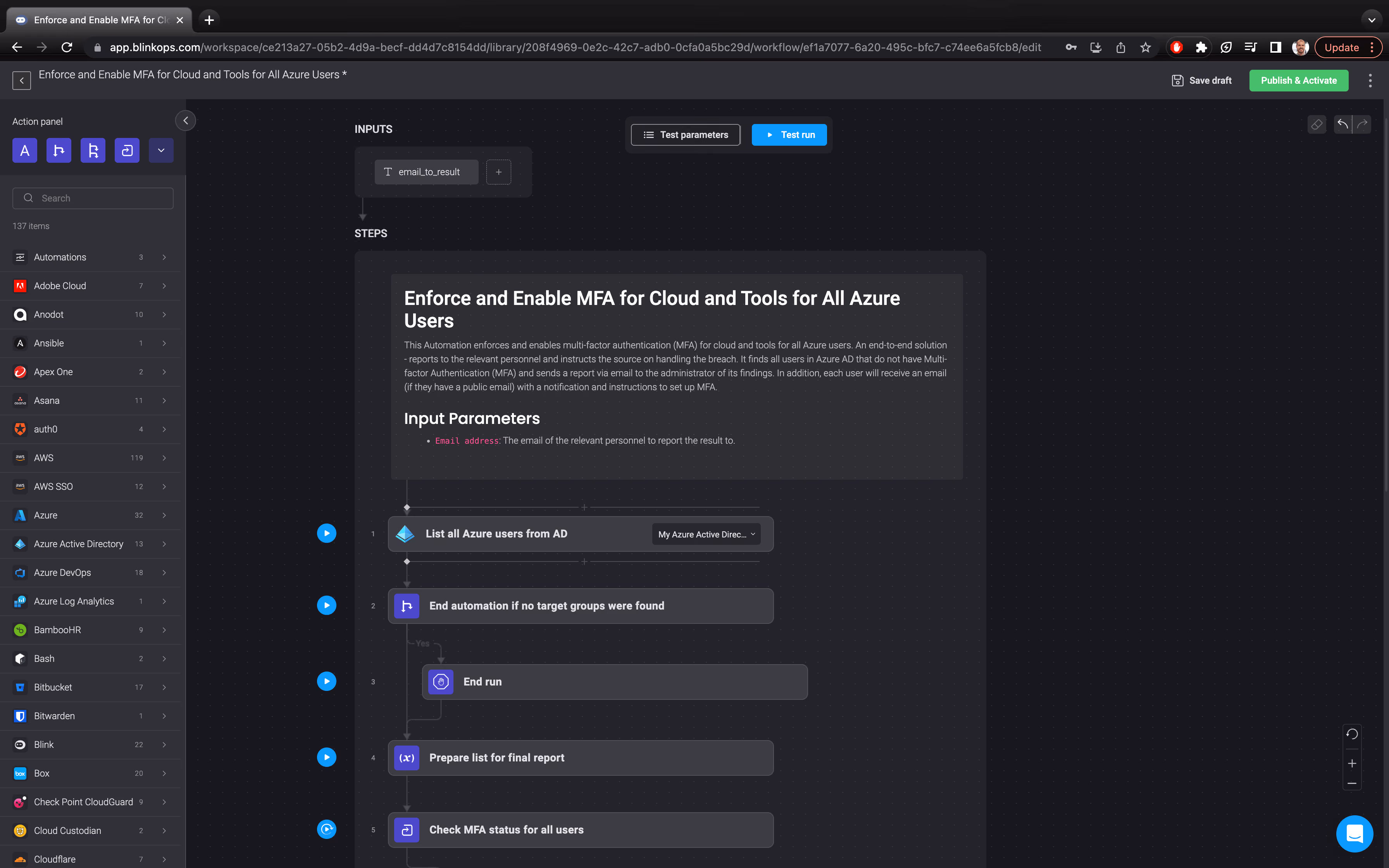This screenshot has width=1389, height=868.
Task: Click the search field in Action panel
Action: click(93, 198)
